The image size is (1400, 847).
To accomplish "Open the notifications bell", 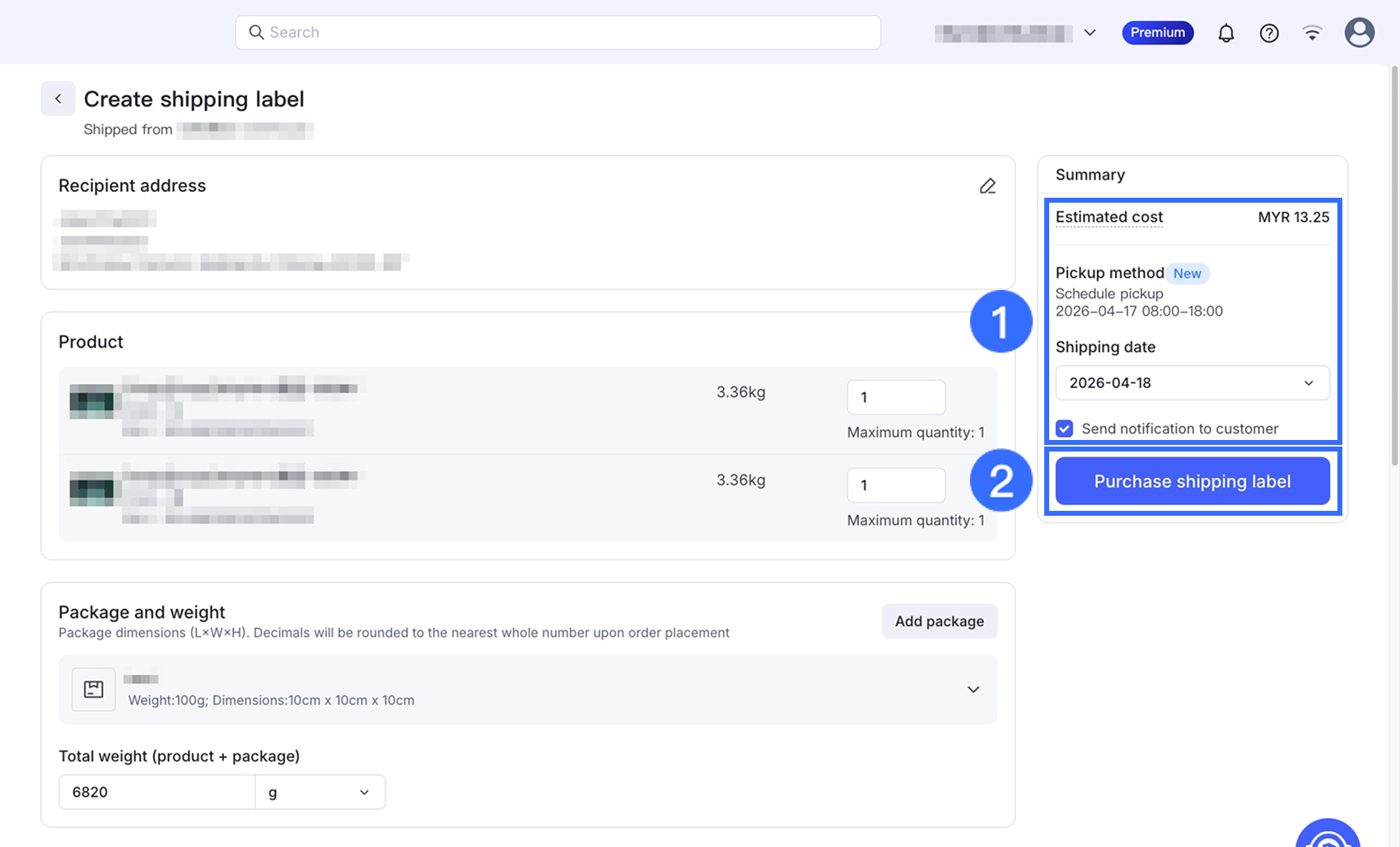I will click(x=1225, y=33).
